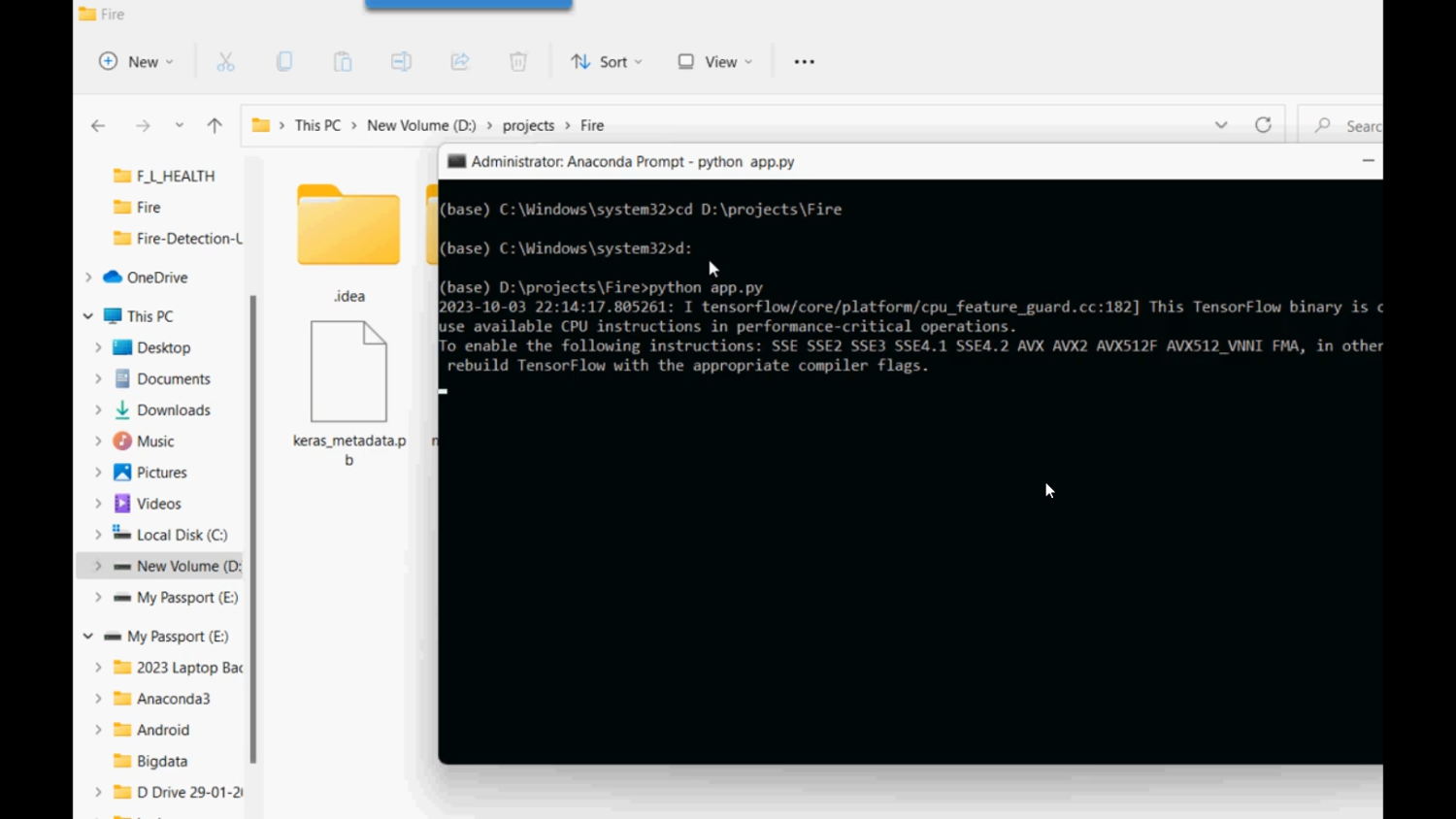Viewport: 1456px width, 819px height.
Task: Open the Sort dropdown menu
Action: 607,62
